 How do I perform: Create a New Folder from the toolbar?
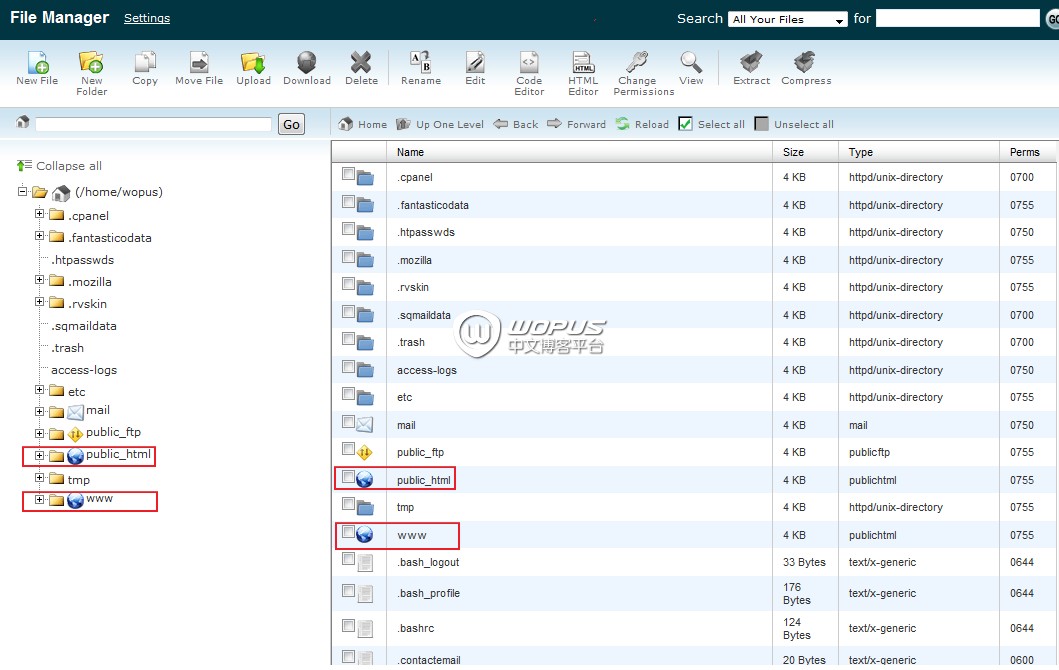click(91, 62)
